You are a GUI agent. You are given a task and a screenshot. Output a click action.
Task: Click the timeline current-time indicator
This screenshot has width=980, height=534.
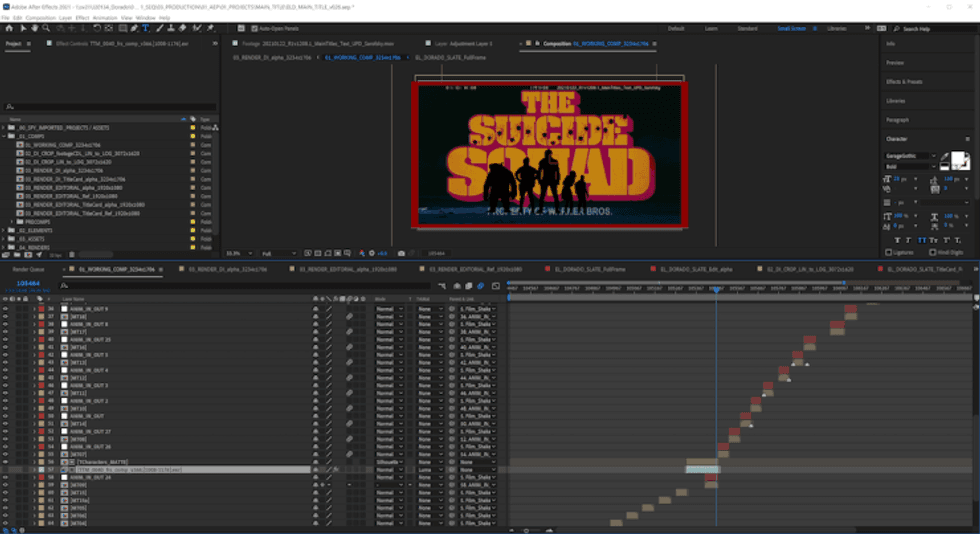tap(716, 290)
